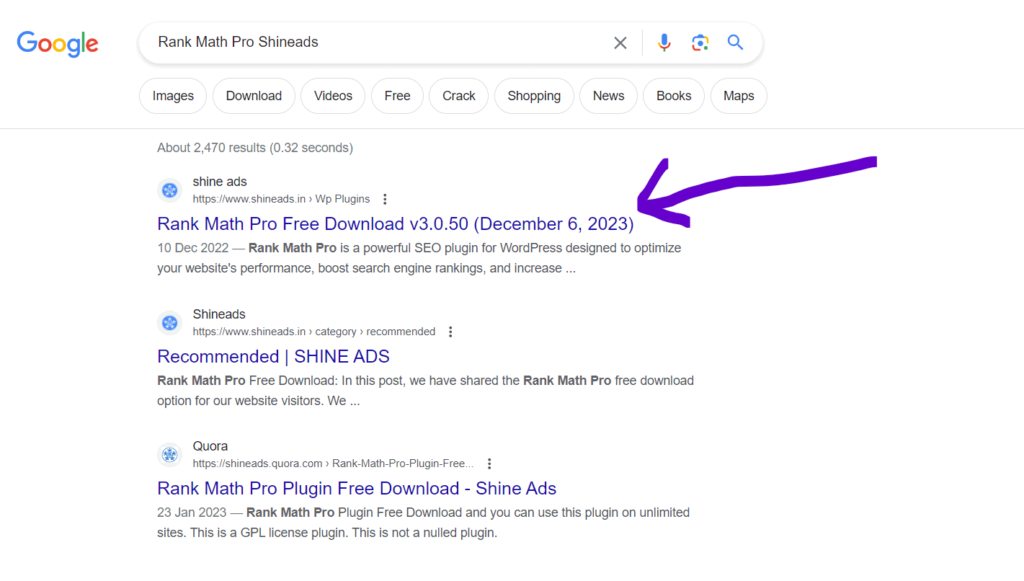Click the '10 Dec 2022' snippet text
The width and height of the screenshot is (1024, 581).
pyautogui.click(x=193, y=248)
